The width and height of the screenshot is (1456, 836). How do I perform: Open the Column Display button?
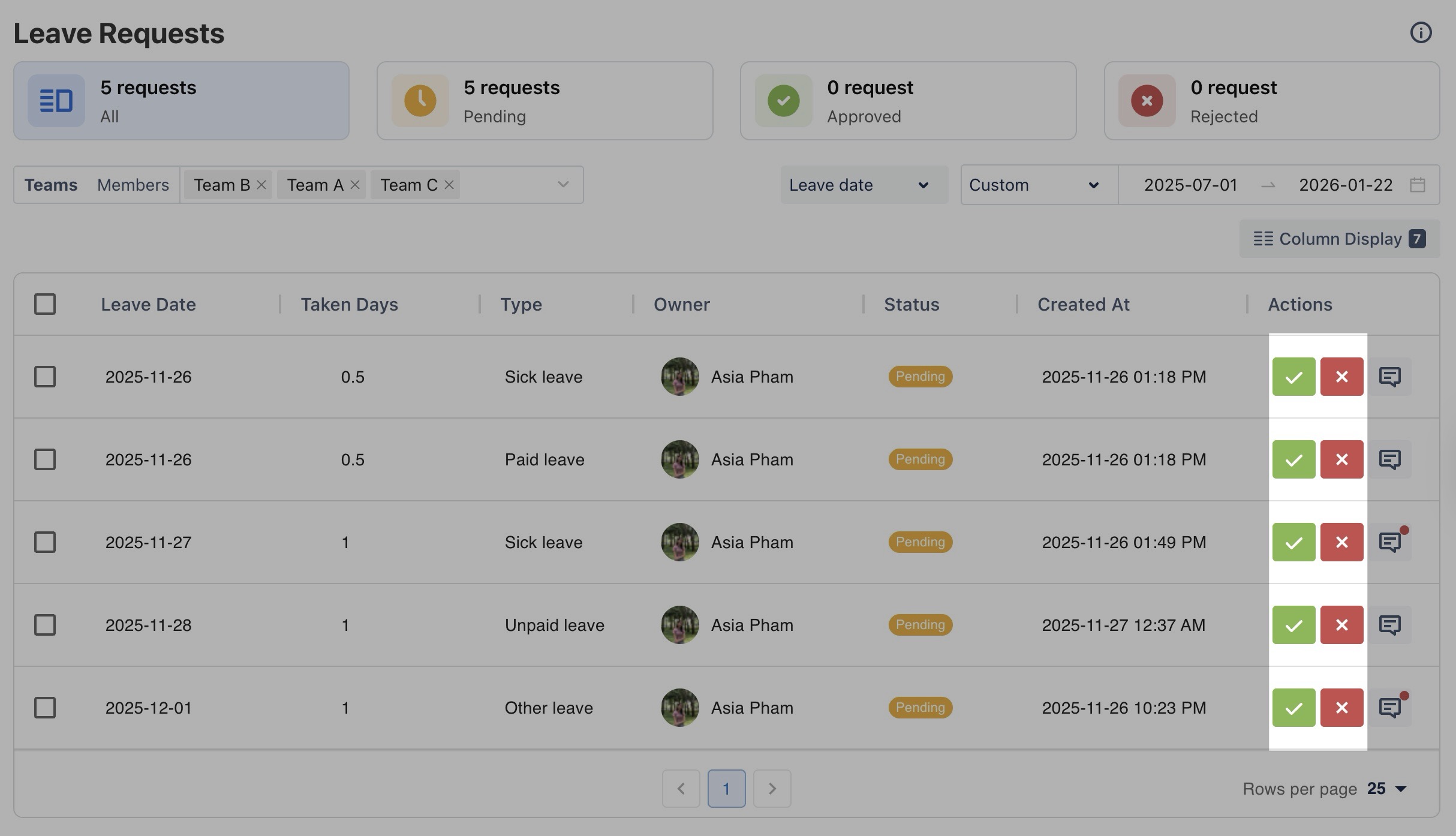pos(1339,239)
